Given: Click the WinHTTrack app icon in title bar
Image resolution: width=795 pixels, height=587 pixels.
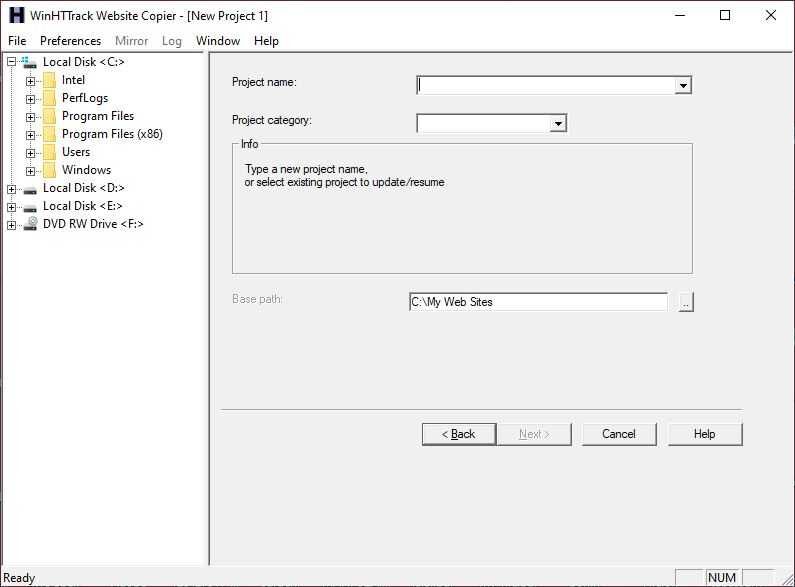Looking at the screenshot, I should click(x=17, y=15).
